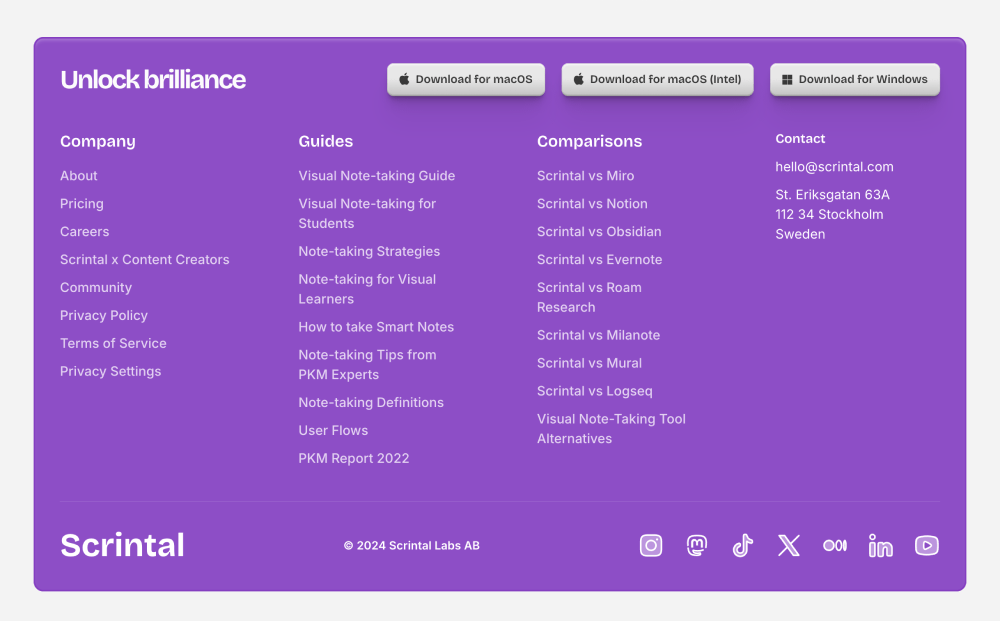1000x621 pixels.
Task: Click the 2024 Scrintal Labs AB copyright
Action: [x=411, y=545]
